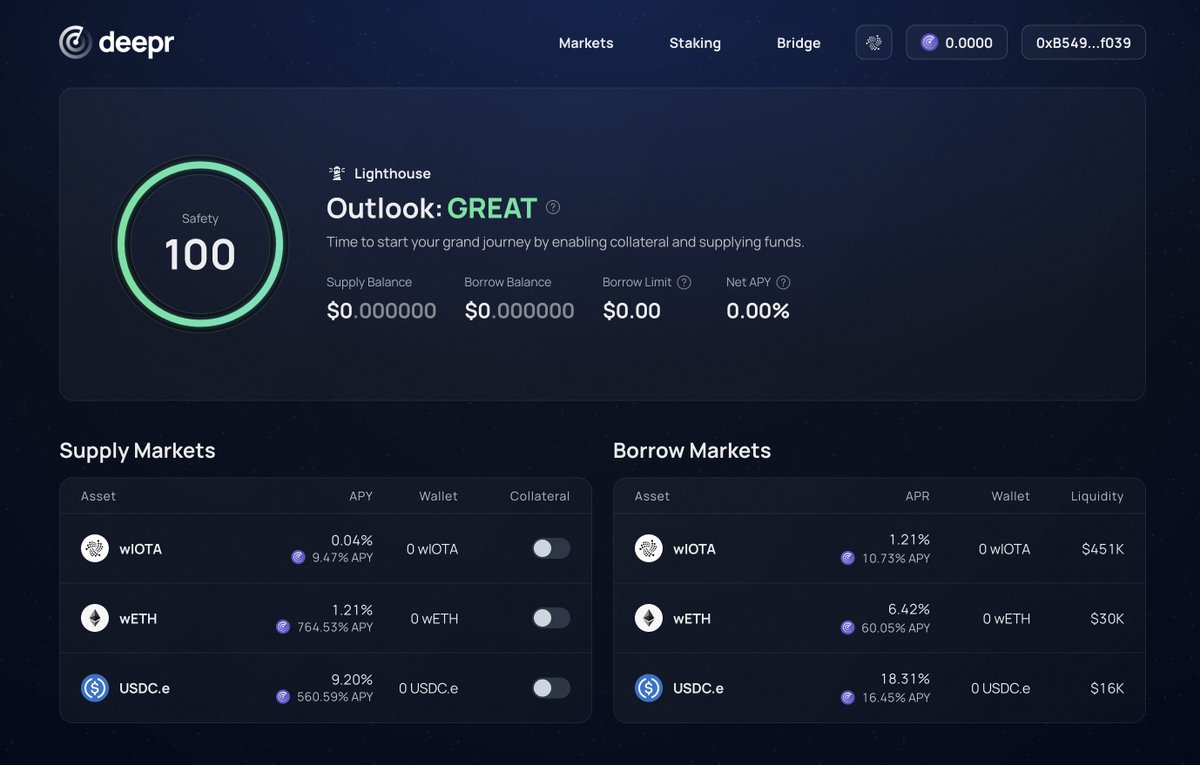Click the Safety 100 score ring
The height and width of the screenshot is (765, 1200).
tap(200, 244)
